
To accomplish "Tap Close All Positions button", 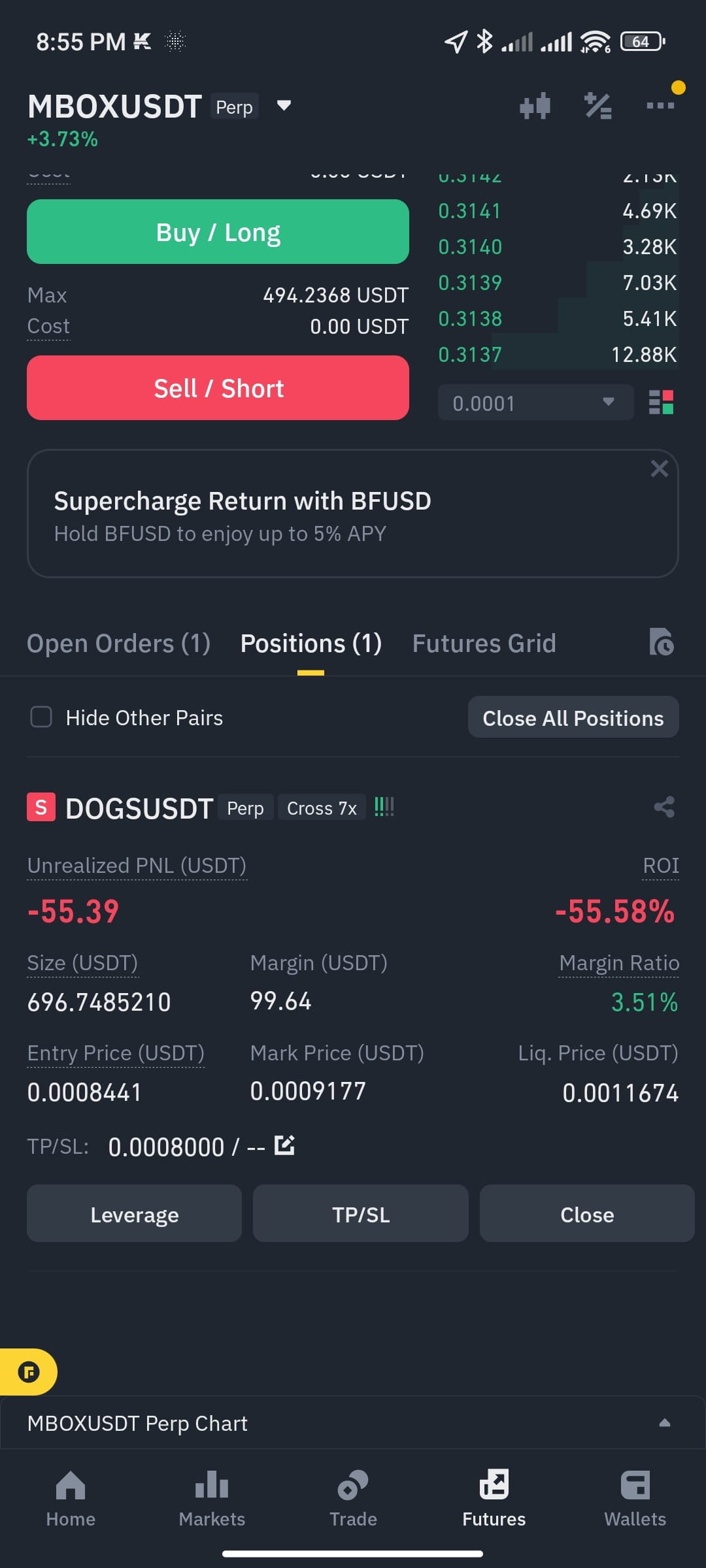I will [573, 717].
